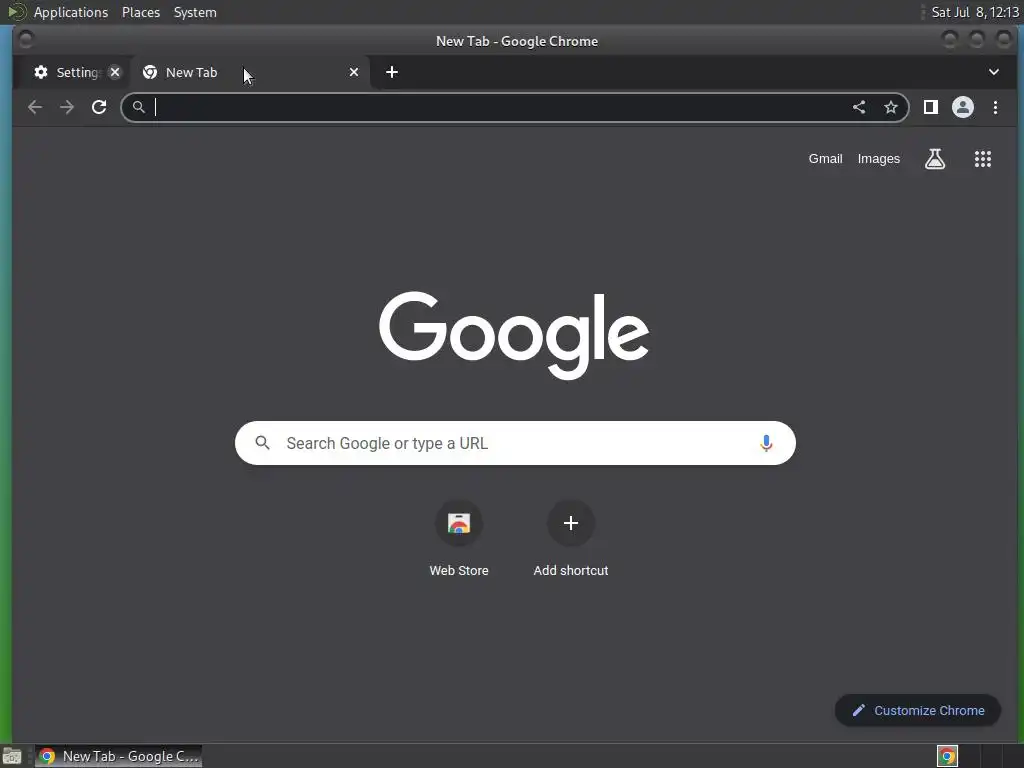Screen dimensions: 1024x768
Task: Click Chrome tray icon in bottom panel
Action: [x=947, y=756]
